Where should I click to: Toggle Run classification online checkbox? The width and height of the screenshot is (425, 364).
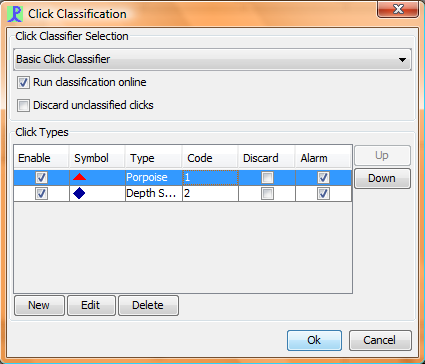tap(23, 82)
